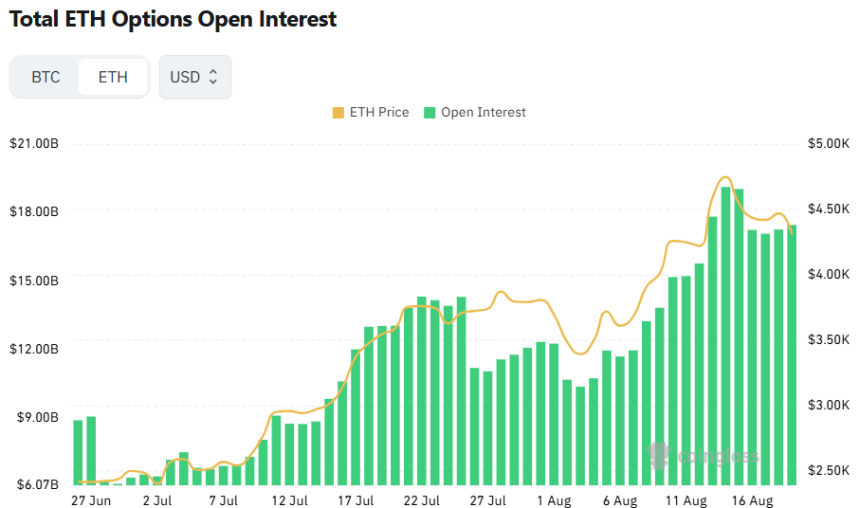
Task: Click the Total ETH Options Open Interest title
Action: [x=173, y=19]
